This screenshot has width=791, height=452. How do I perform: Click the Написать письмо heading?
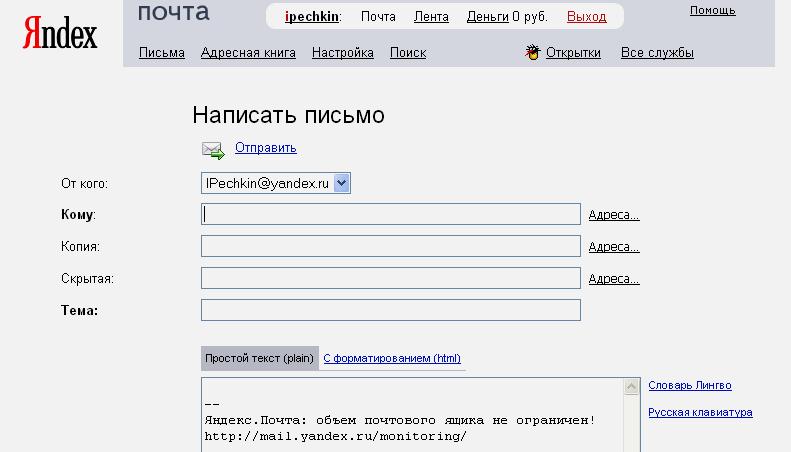tap(288, 115)
